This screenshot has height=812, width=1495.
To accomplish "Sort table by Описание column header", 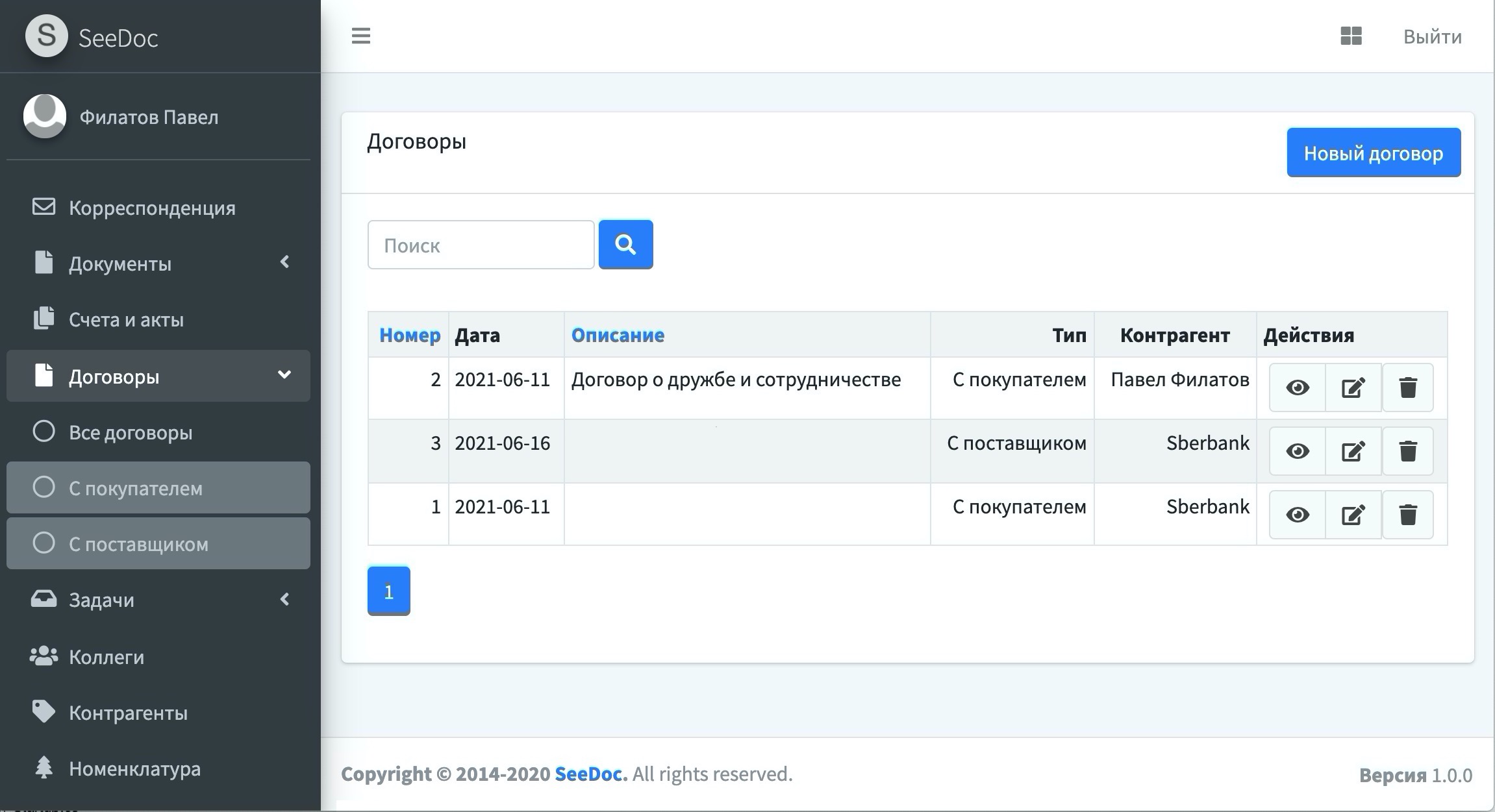I will tap(618, 335).
